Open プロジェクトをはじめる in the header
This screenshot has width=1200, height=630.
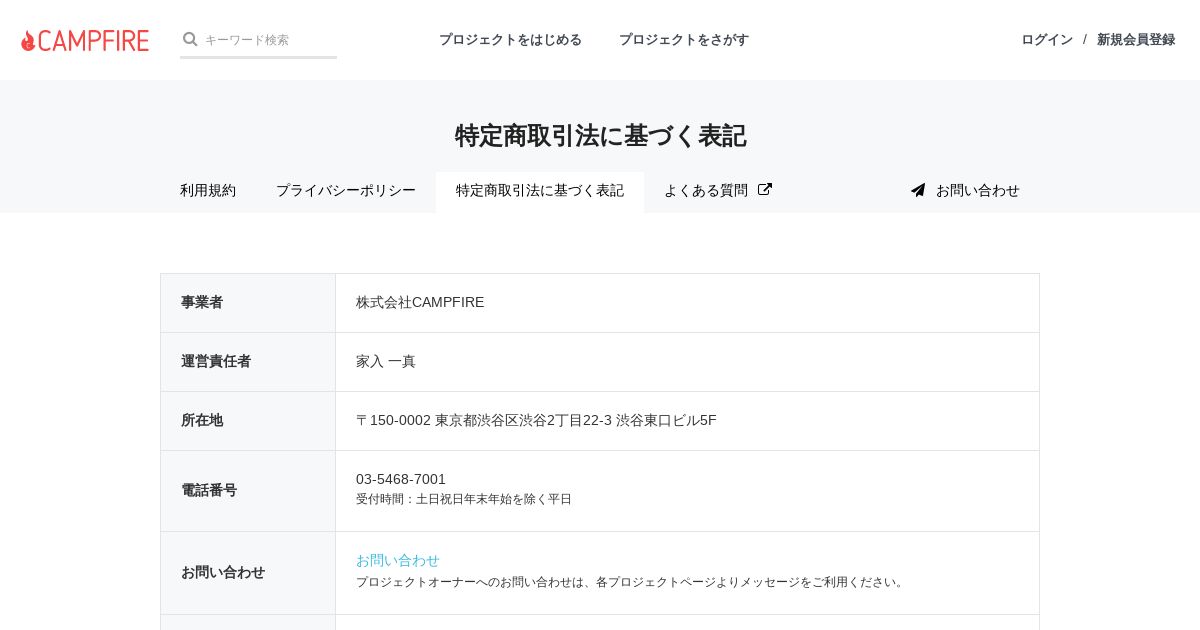click(510, 40)
